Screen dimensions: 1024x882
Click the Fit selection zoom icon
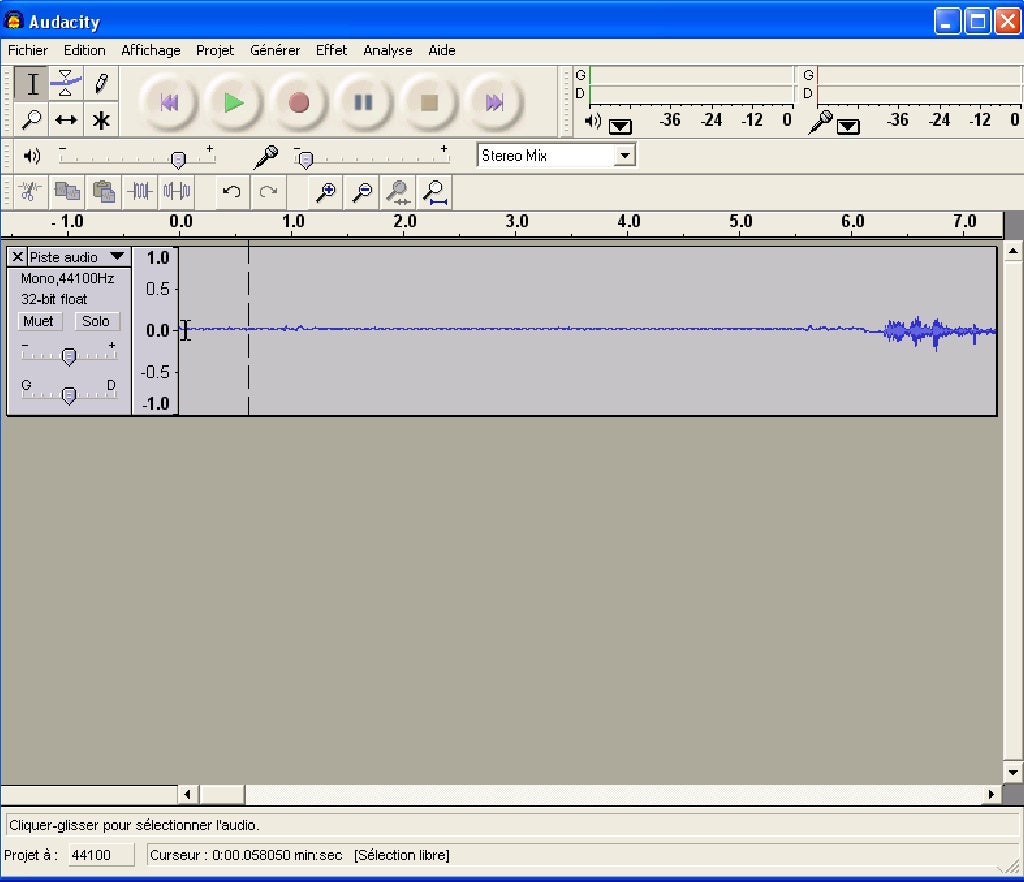click(x=398, y=191)
